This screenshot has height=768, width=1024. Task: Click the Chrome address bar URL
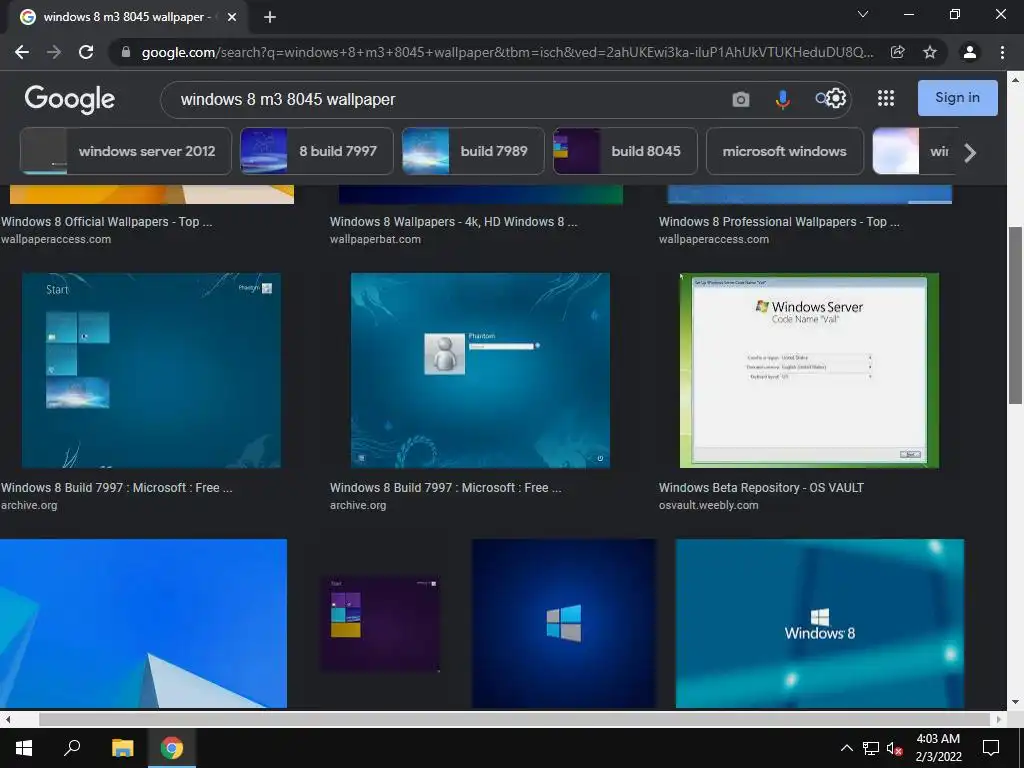pyautogui.click(x=507, y=52)
